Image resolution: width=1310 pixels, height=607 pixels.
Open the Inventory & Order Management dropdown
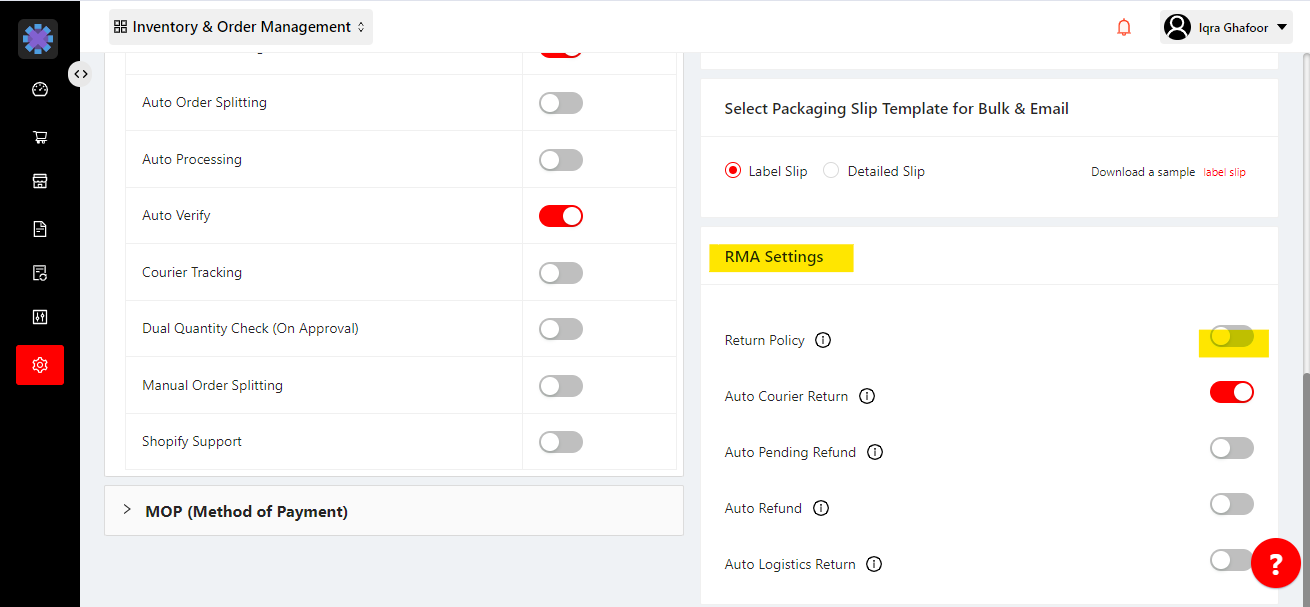(x=240, y=27)
